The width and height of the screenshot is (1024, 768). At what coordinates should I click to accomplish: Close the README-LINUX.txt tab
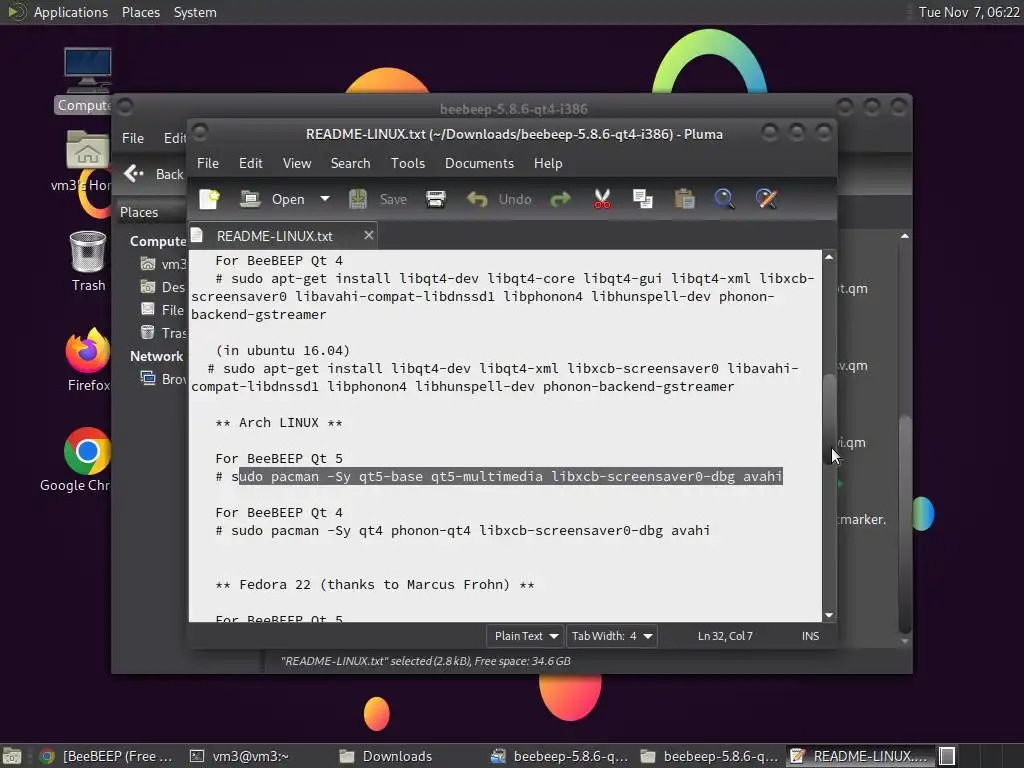coord(369,235)
